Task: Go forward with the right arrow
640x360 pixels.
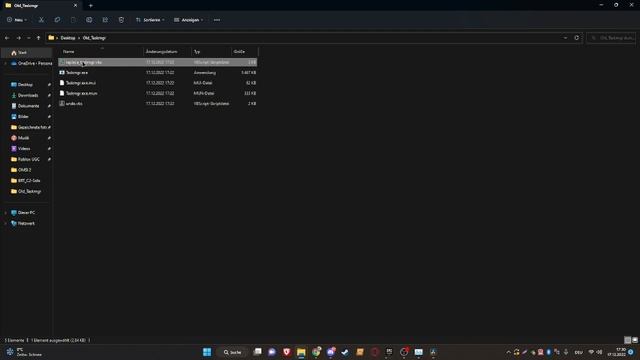Action: click(18, 38)
